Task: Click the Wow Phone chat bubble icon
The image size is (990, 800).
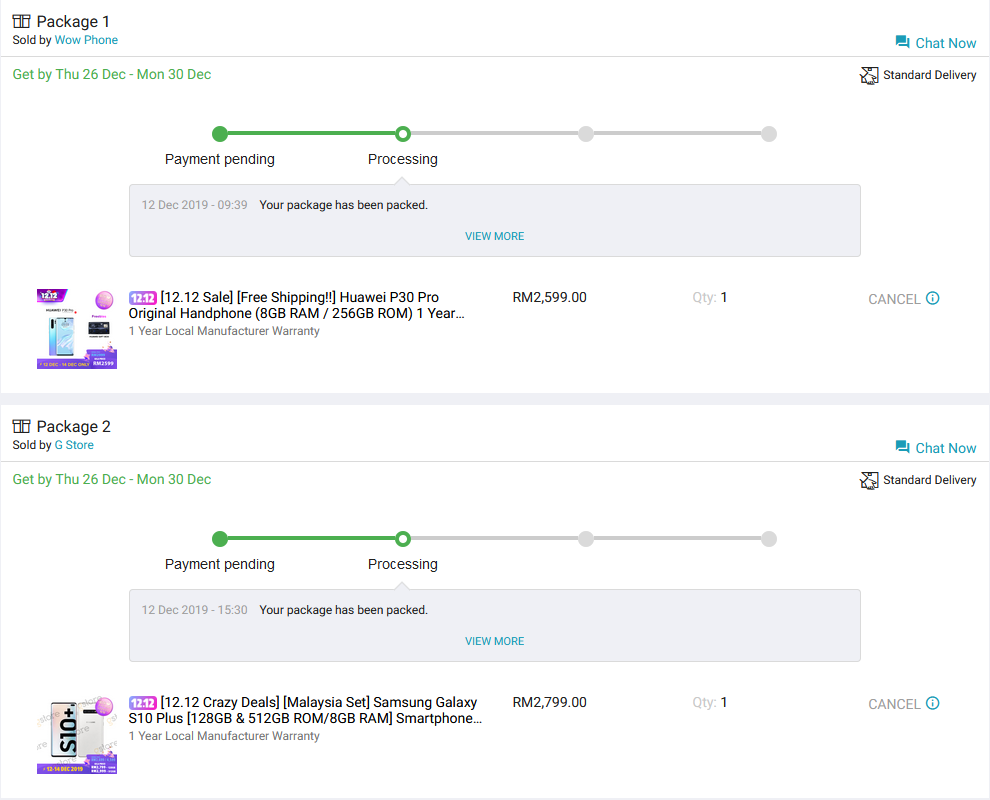Action: pyautogui.click(x=902, y=42)
